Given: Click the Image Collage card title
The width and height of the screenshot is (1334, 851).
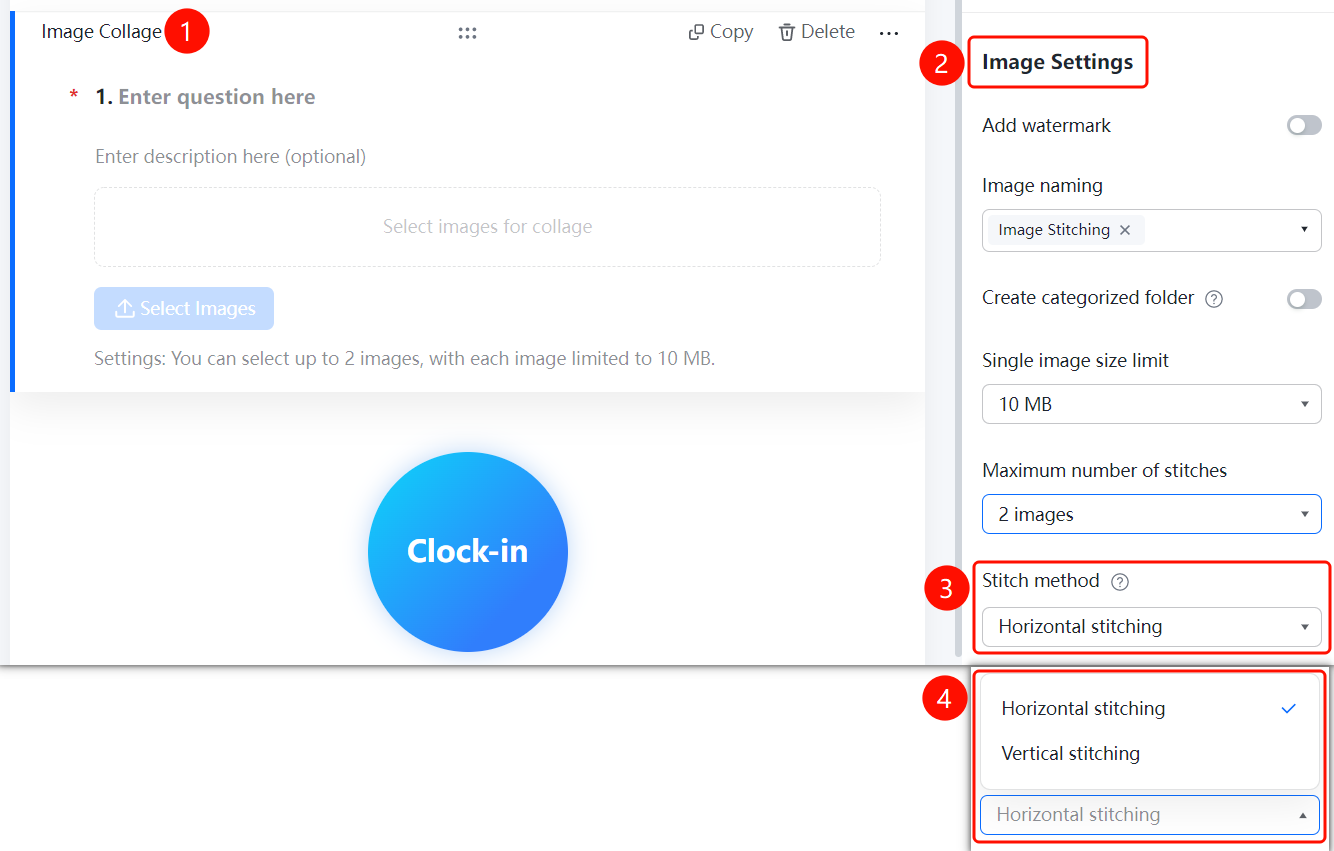Looking at the screenshot, I should pos(101,32).
